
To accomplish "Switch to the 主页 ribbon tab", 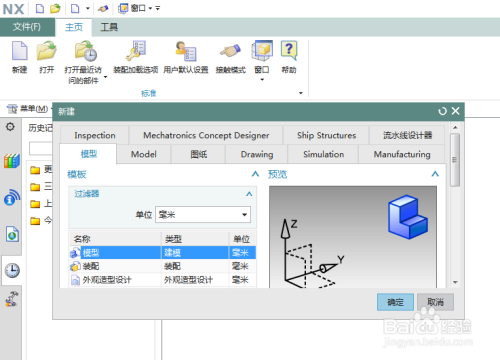I will click(x=74, y=27).
